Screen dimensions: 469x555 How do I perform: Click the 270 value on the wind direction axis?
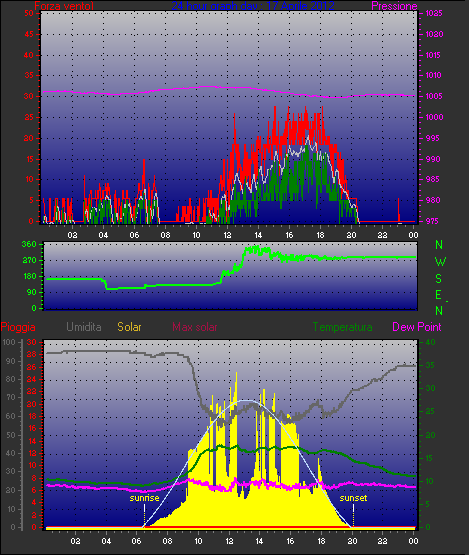[29, 261]
